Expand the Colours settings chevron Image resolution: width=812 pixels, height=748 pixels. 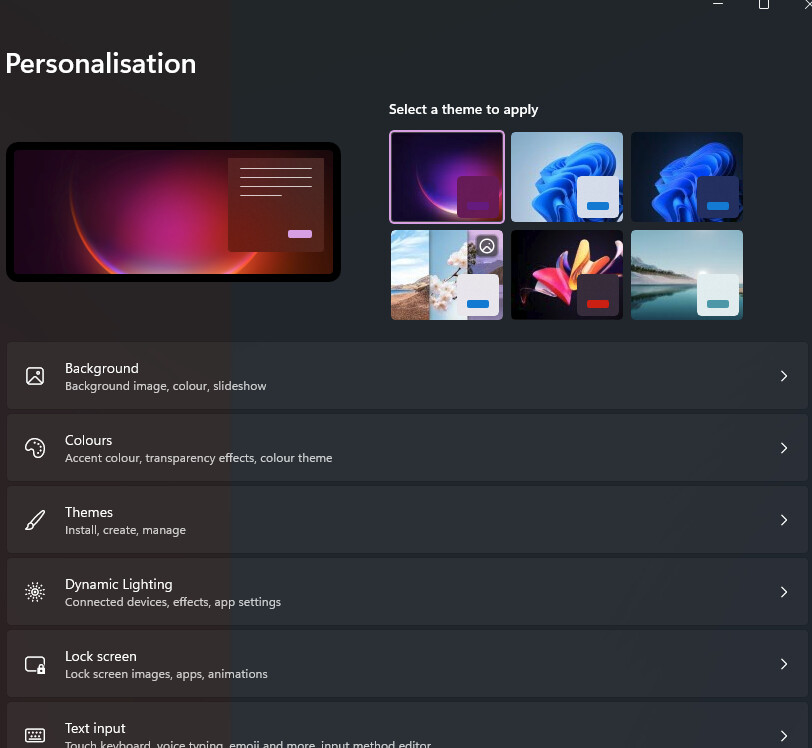coord(784,448)
